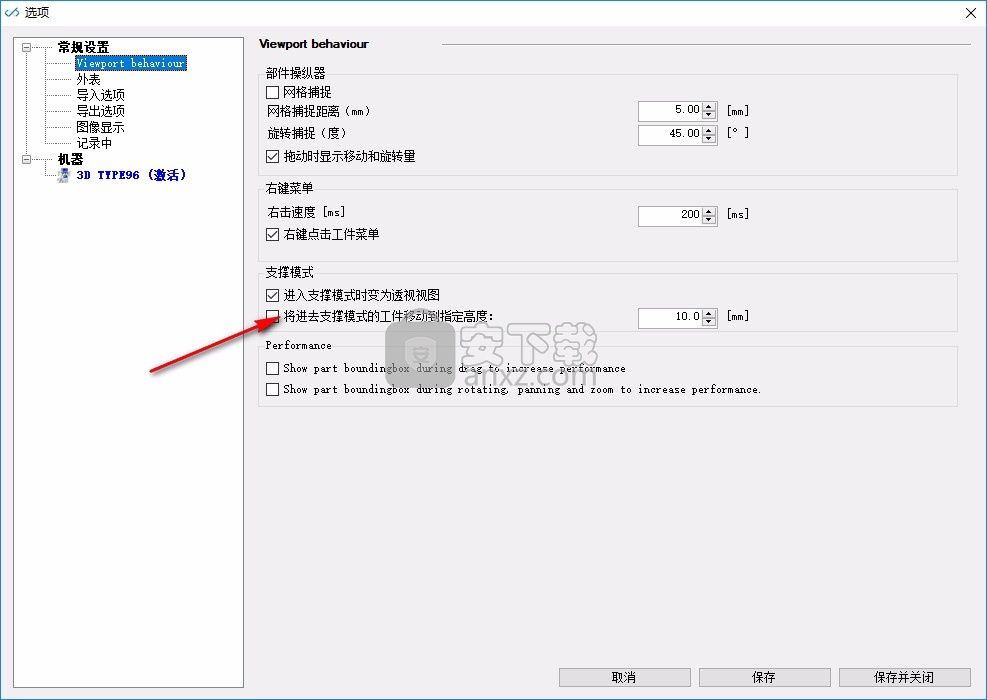Open 导入选项 settings page
This screenshot has width=987, height=700.
100,95
